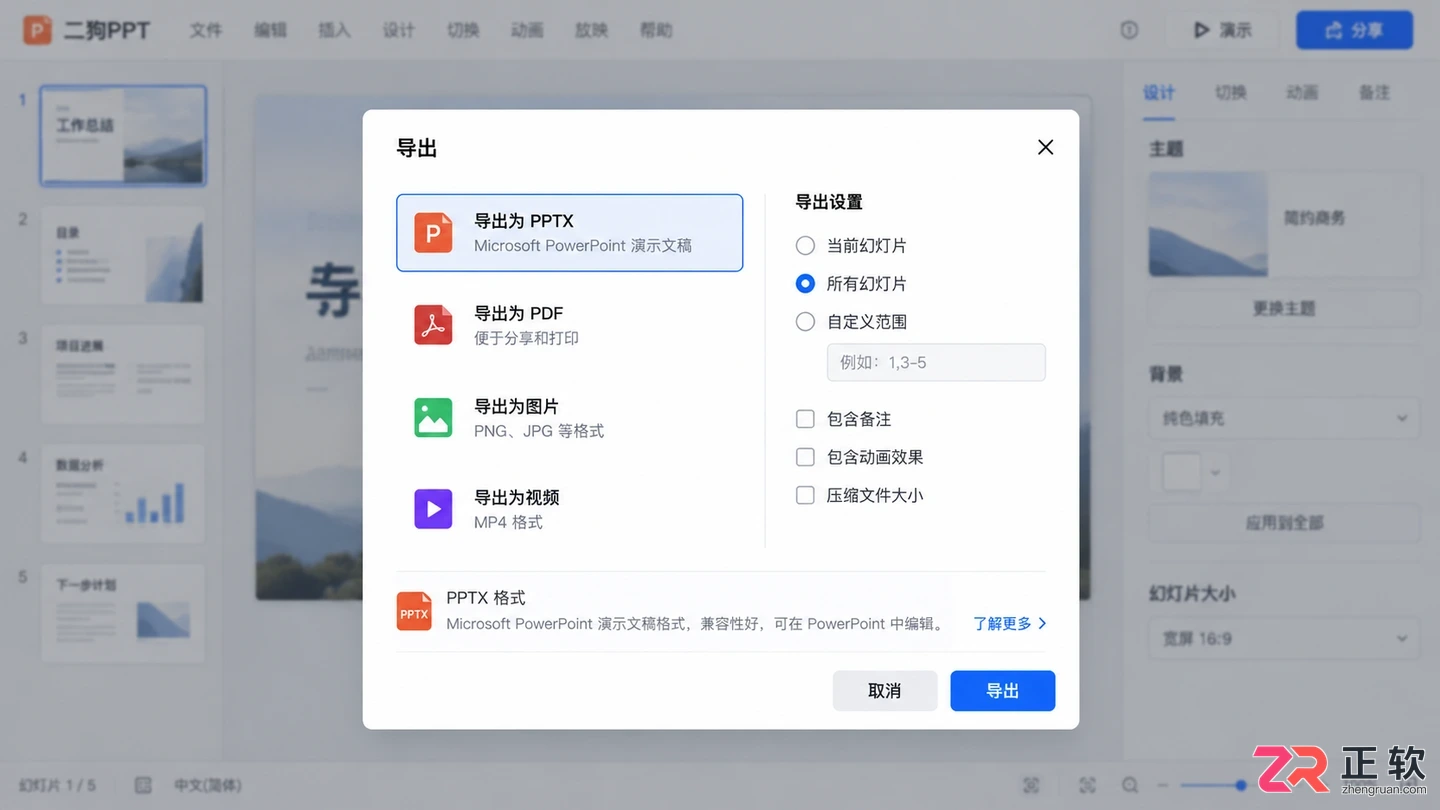This screenshot has height=810, width=1440.
Task: Choose the red 导出为 PDF icon
Action: point(434,325)
